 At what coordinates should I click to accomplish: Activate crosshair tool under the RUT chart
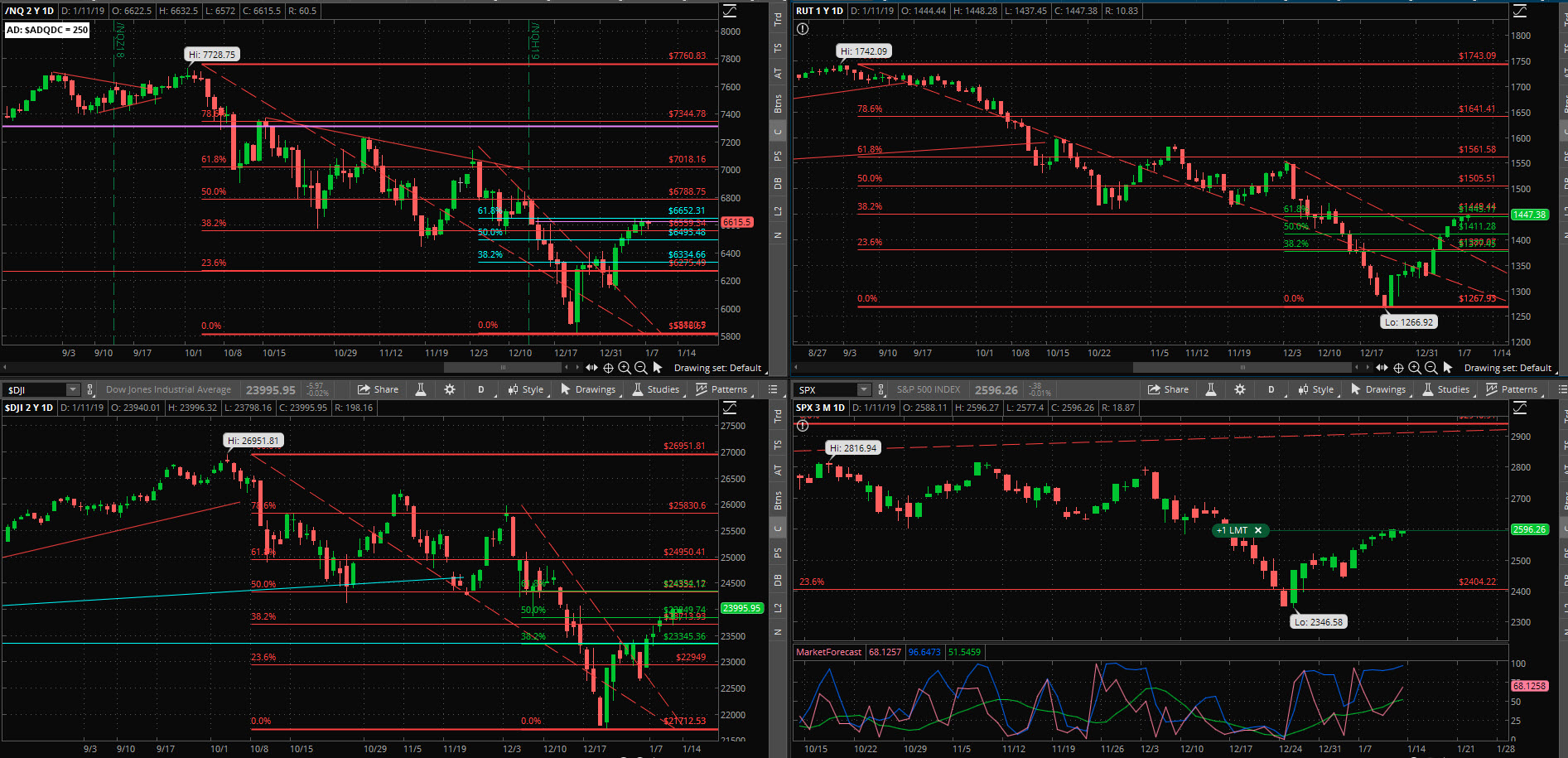tap(1398, 368)
